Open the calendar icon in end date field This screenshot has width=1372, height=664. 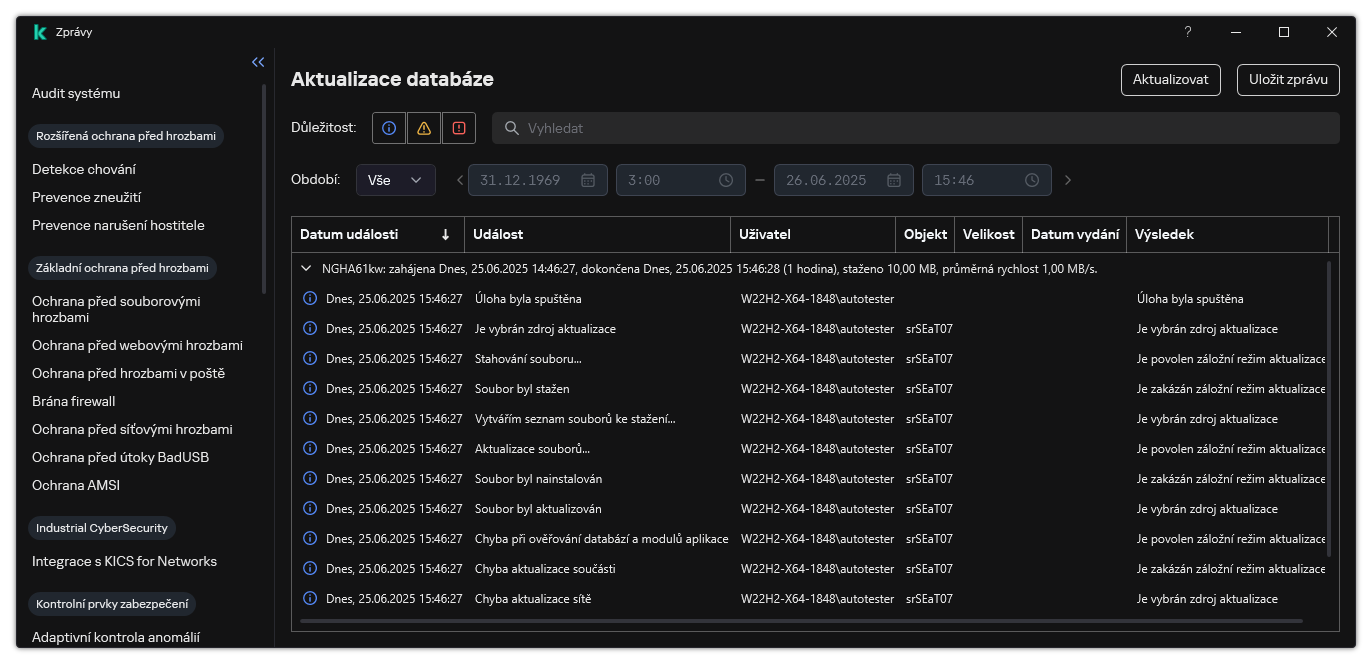click(894, 180)
